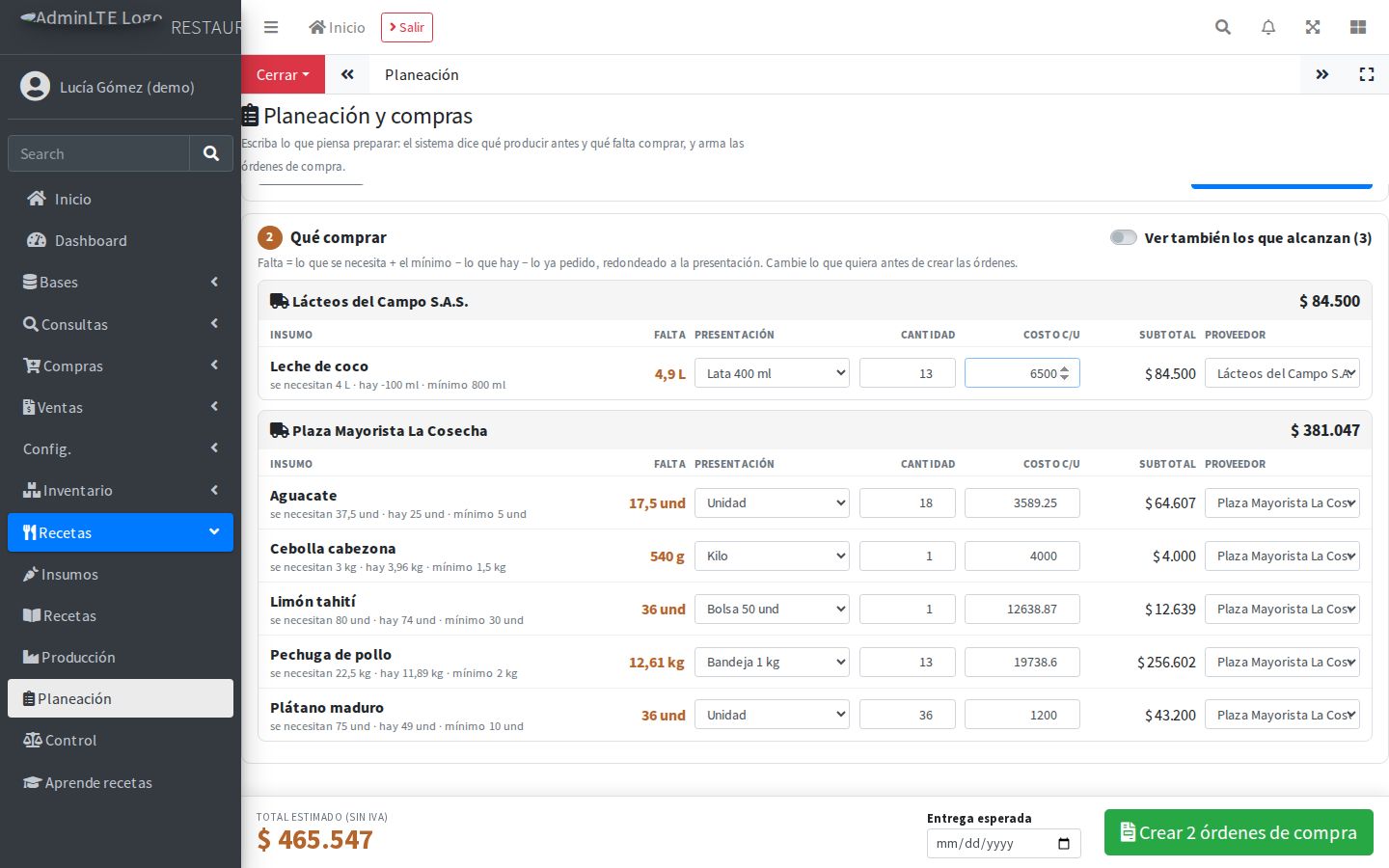Open Insumos in the sidebar
Viewport: 1389px width, 868px height.
121,574
